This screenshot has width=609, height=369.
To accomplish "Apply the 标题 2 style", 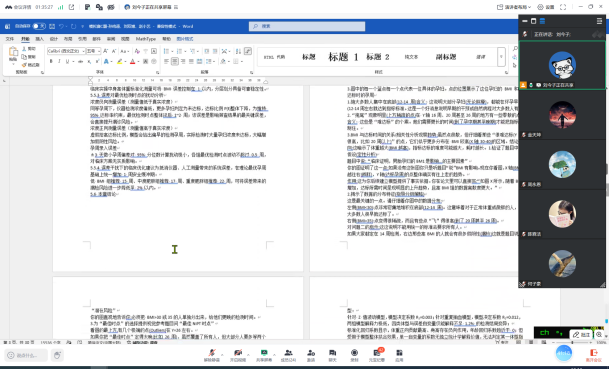I will tap(378, 57).
